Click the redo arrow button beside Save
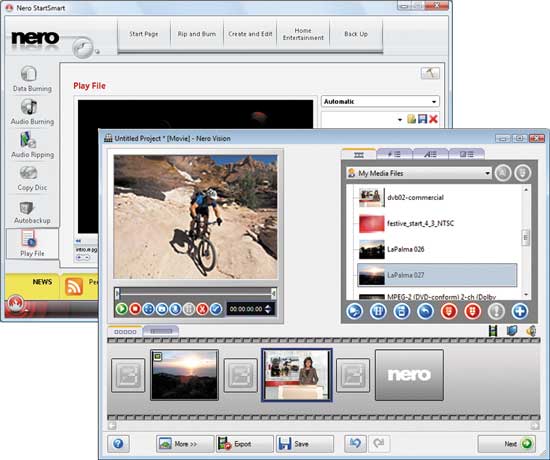This screenshot has height=460, width=550. click(x=379, y=443)
